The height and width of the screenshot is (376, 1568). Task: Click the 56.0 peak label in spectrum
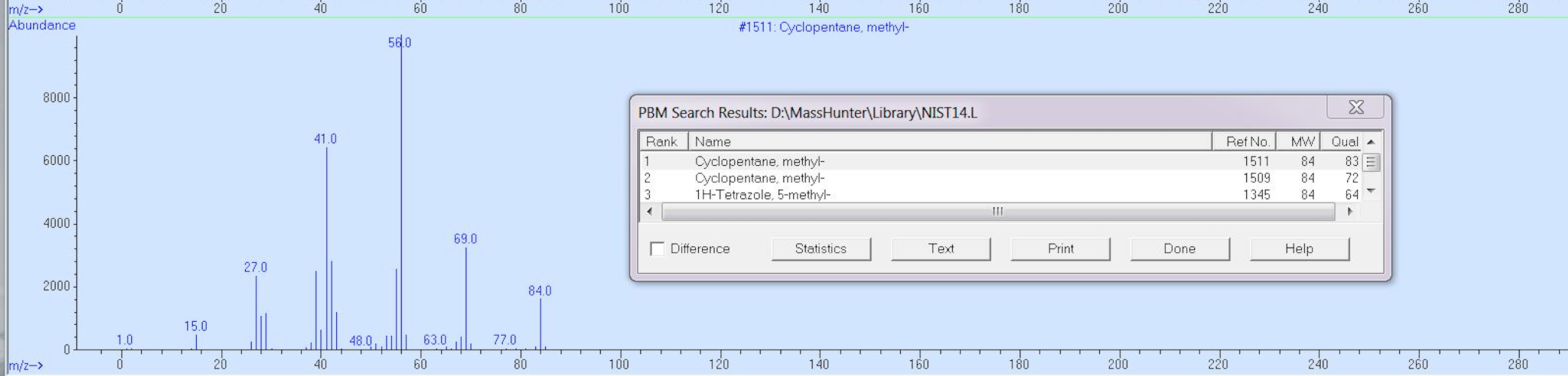[x=400, y=43]
